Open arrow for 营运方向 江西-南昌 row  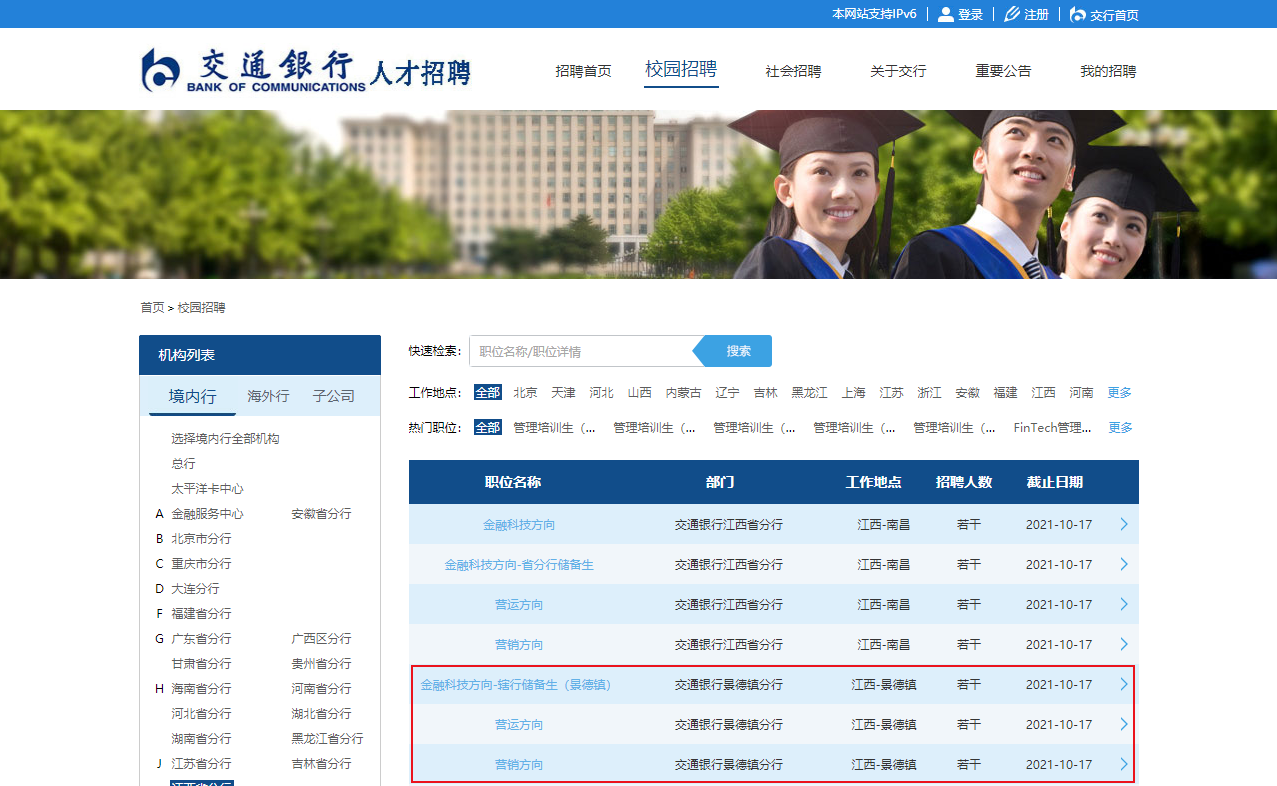(1124, 604)
